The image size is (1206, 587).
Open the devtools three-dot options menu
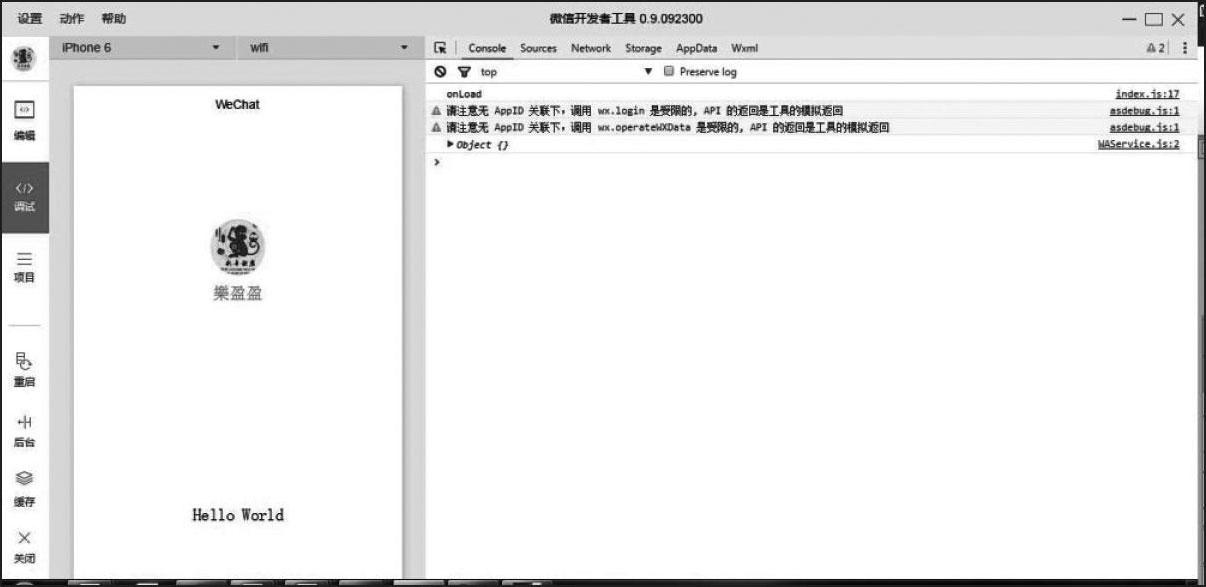coord(1185,48)
